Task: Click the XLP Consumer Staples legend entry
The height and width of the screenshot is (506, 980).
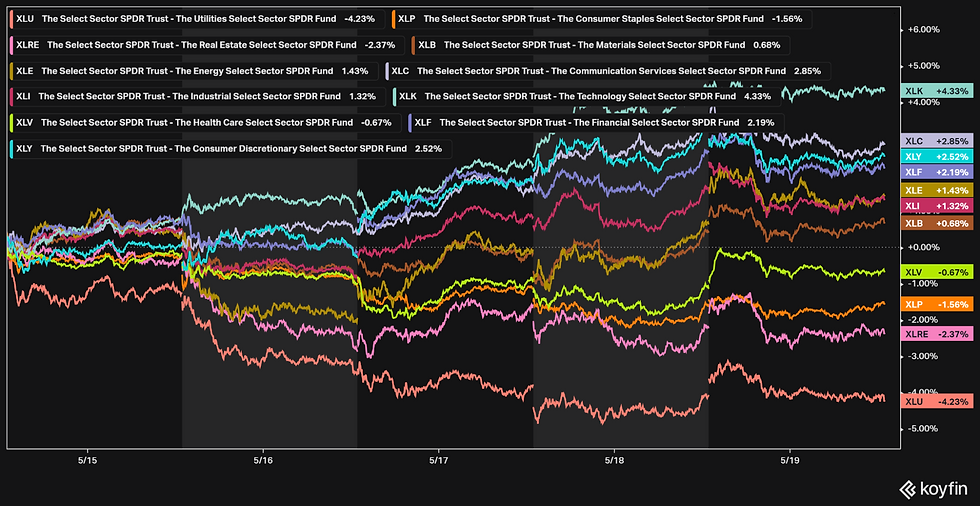Action: pyautogui.click(x=601, y=19)
